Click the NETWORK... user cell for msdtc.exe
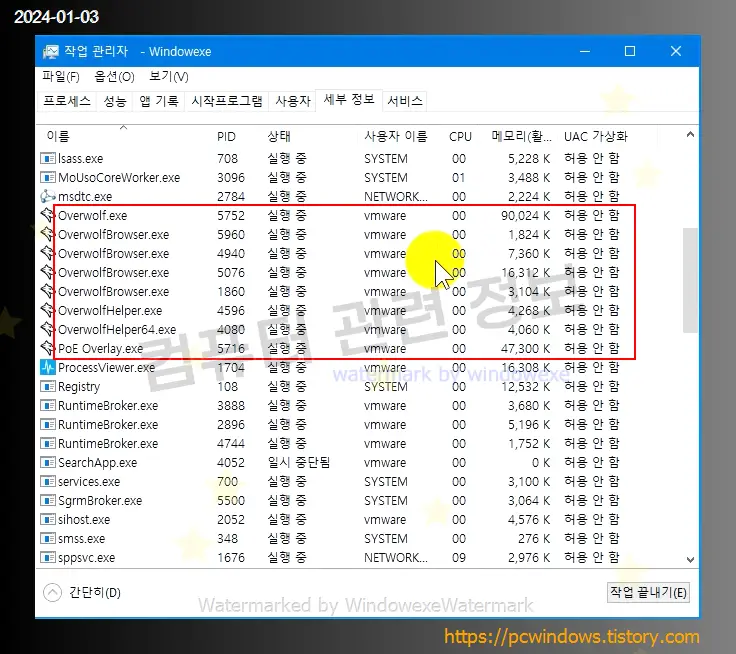Image resolution: width=736 pixels, height=654 pixels. click(x=396, y=196)
